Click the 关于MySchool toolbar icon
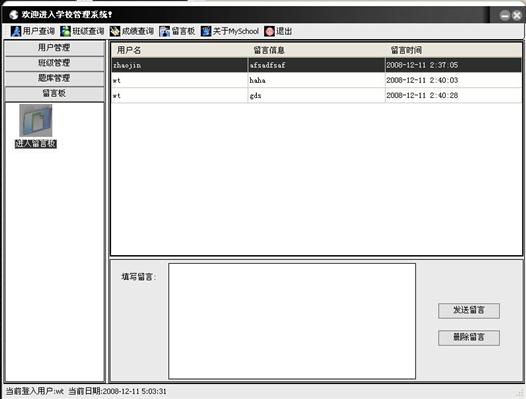The width and height of the screenshot is (526, 399). pyautogui.click(x=206, y=31)
